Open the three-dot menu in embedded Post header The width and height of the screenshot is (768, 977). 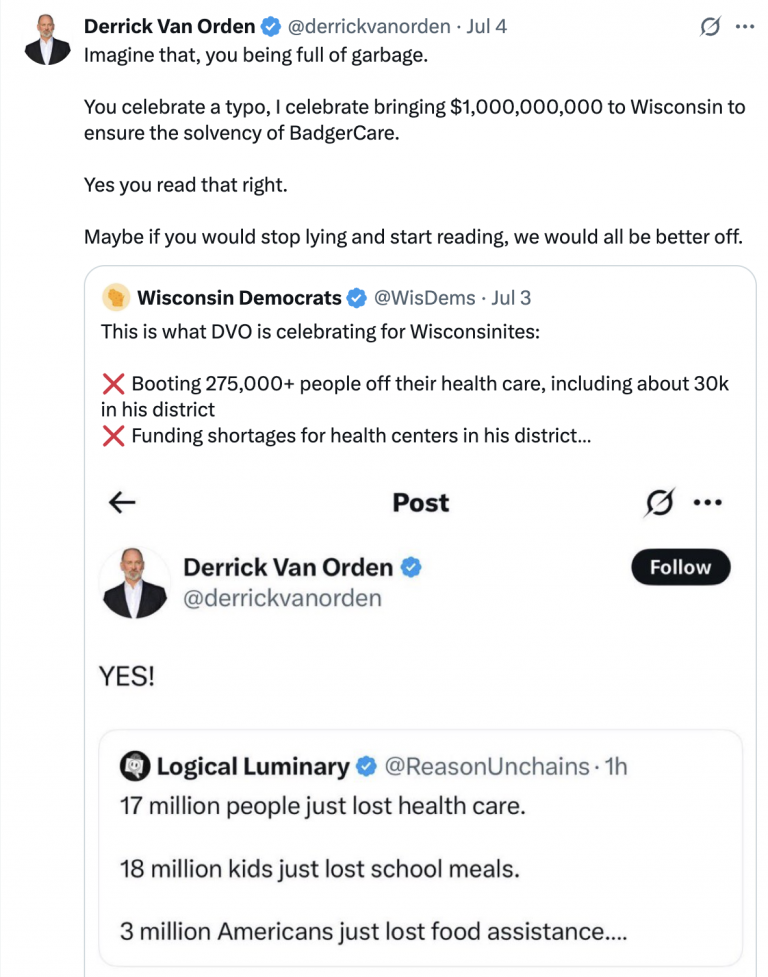coord(708,502)
